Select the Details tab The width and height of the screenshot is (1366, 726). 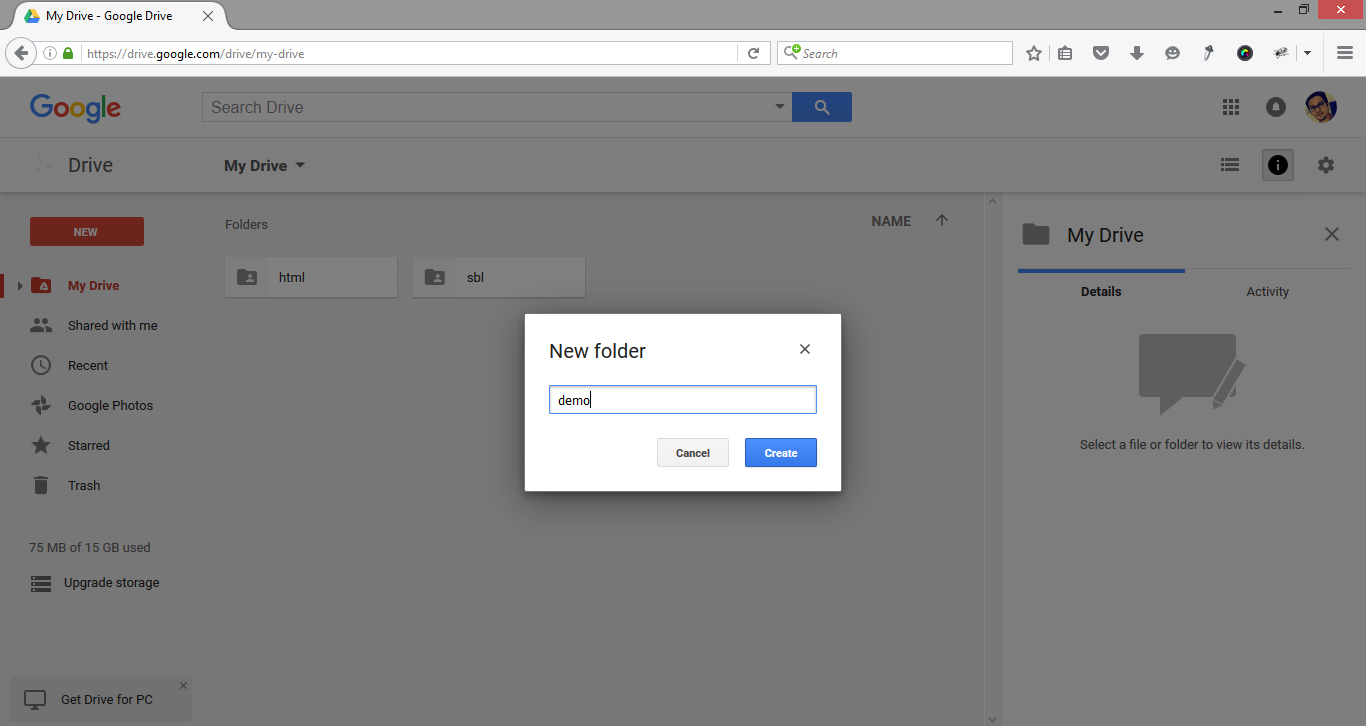pyautogui.click(x=1101, y=291)
